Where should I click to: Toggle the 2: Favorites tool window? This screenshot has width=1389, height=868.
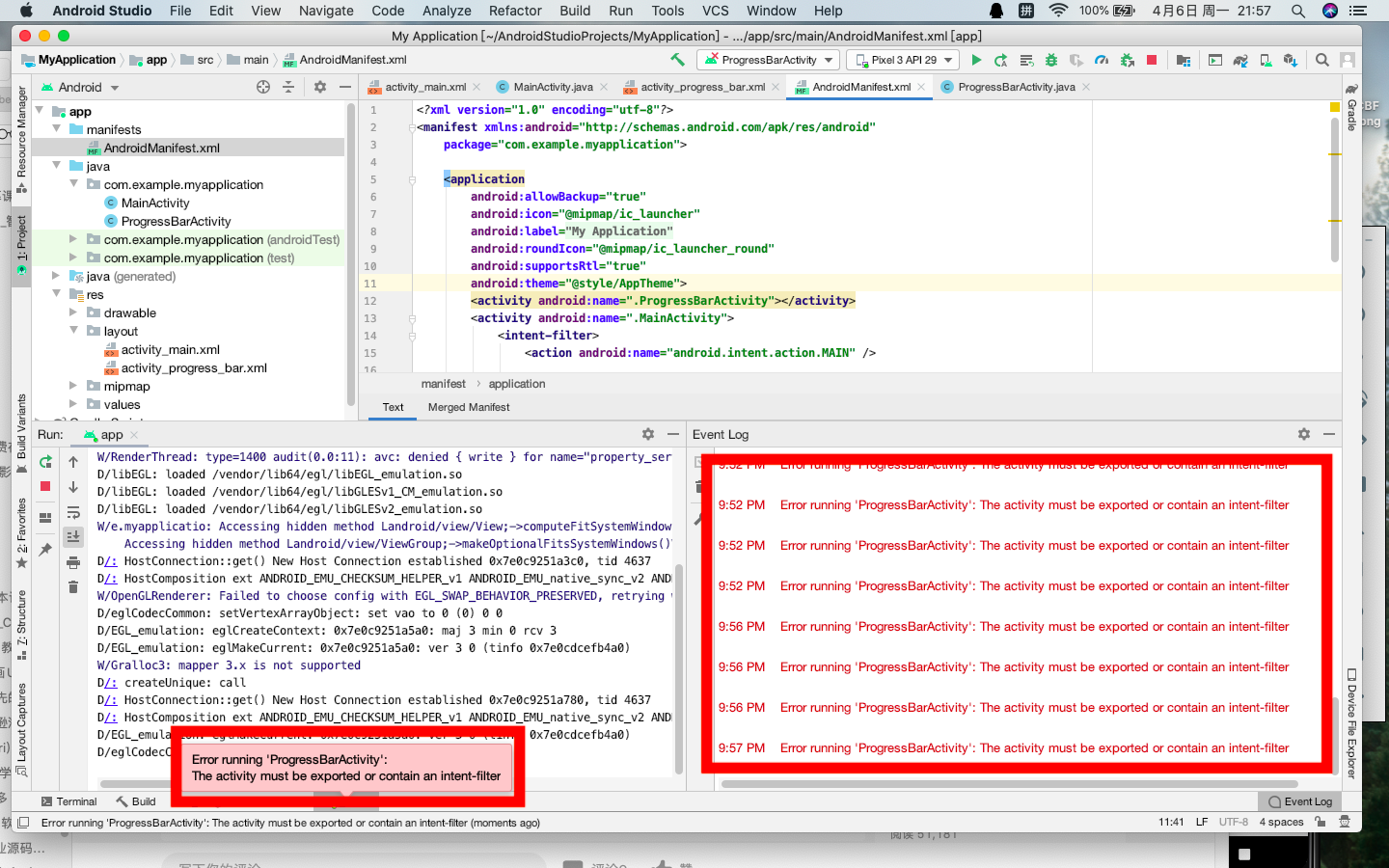click(x=21, y=532)
